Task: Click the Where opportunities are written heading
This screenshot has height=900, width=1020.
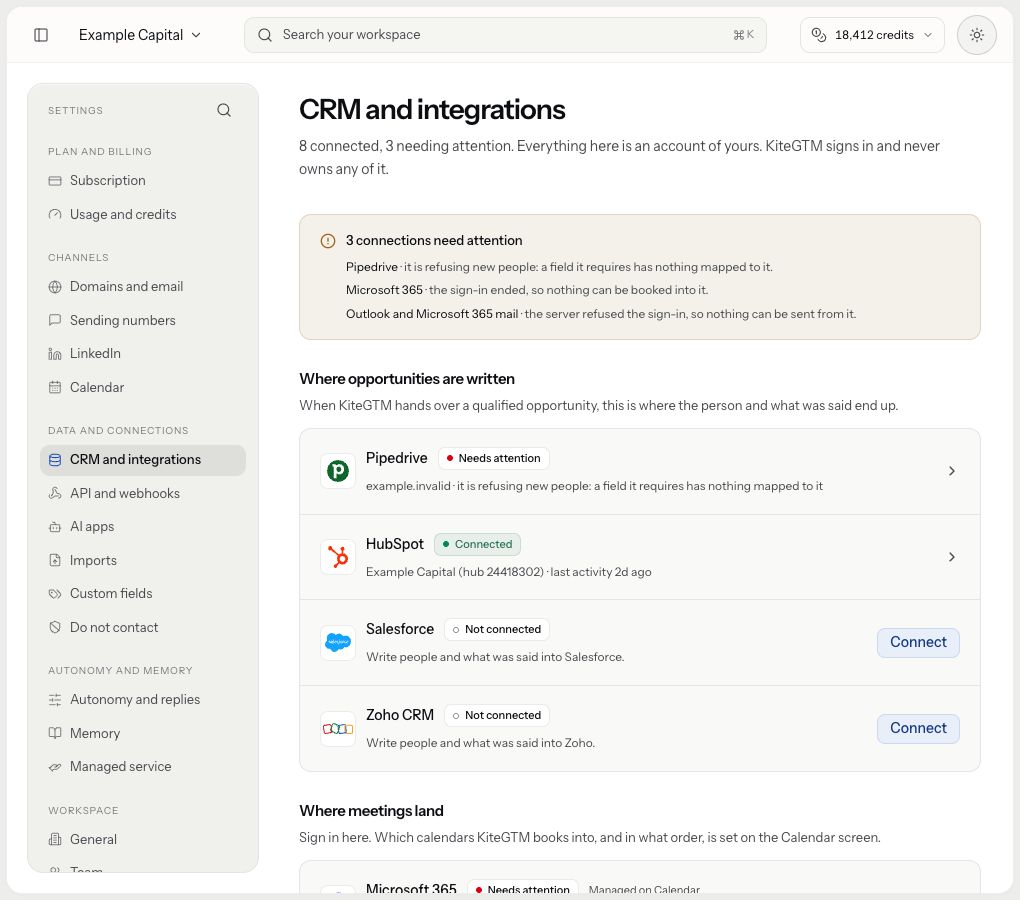Action: point(407,379)
